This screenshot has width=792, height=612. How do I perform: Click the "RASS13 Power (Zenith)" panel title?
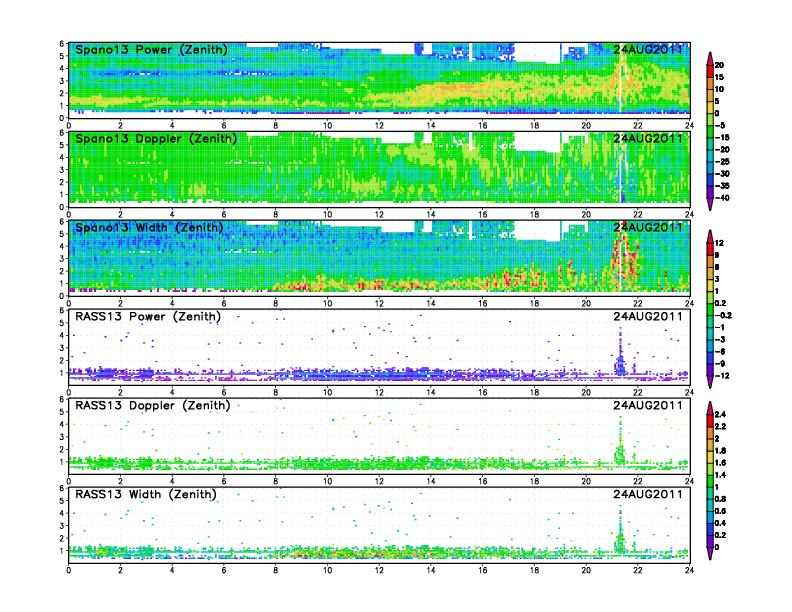tap(148, 317)
